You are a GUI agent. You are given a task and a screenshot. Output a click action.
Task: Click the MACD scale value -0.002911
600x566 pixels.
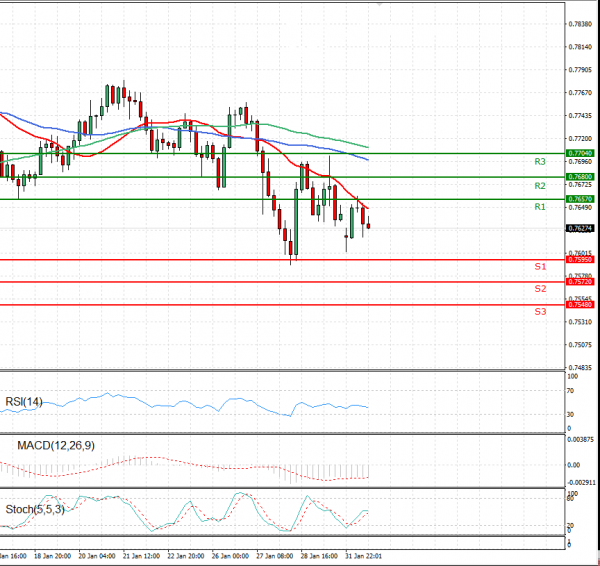click(581, 483)
